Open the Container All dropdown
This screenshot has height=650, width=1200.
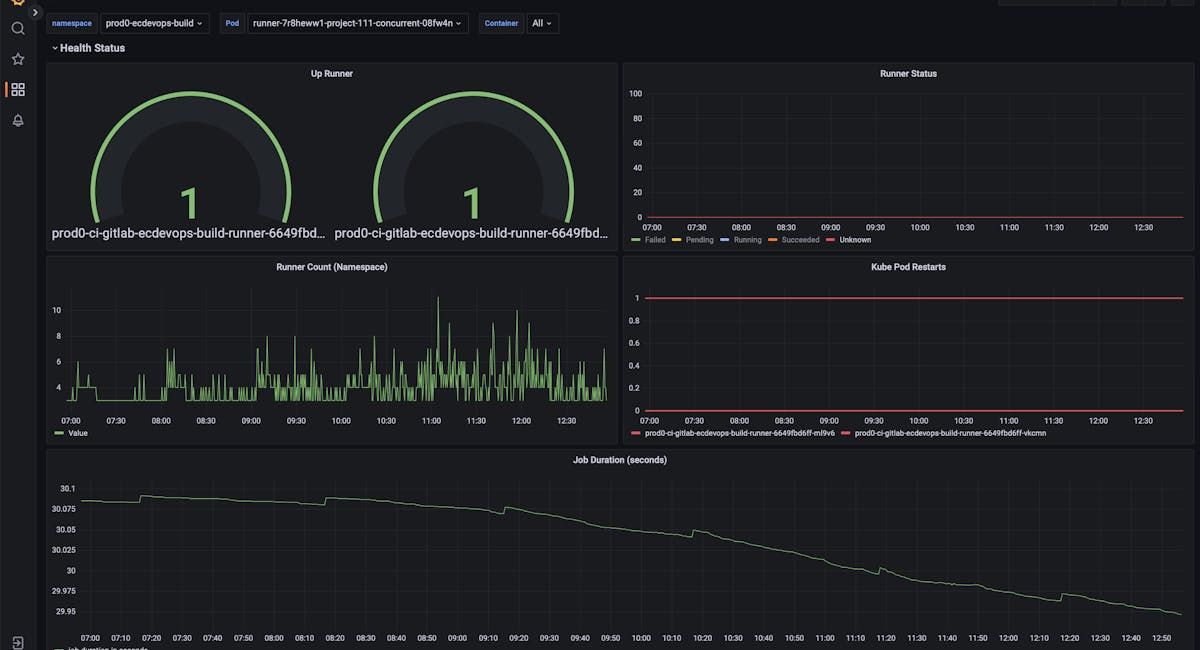click(x=543, y=23)
